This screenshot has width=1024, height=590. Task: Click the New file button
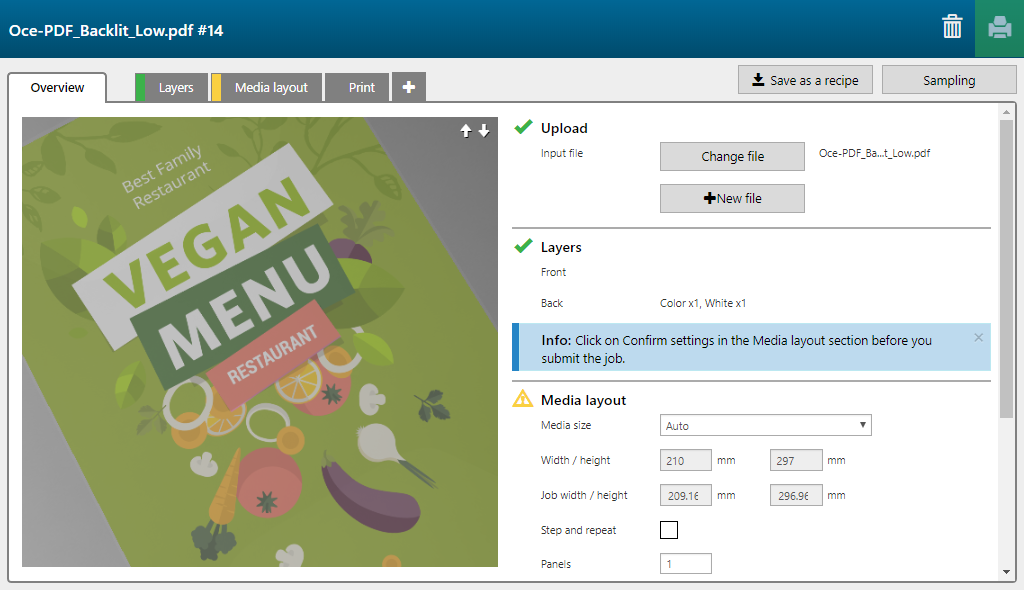(x=732, y=198)
